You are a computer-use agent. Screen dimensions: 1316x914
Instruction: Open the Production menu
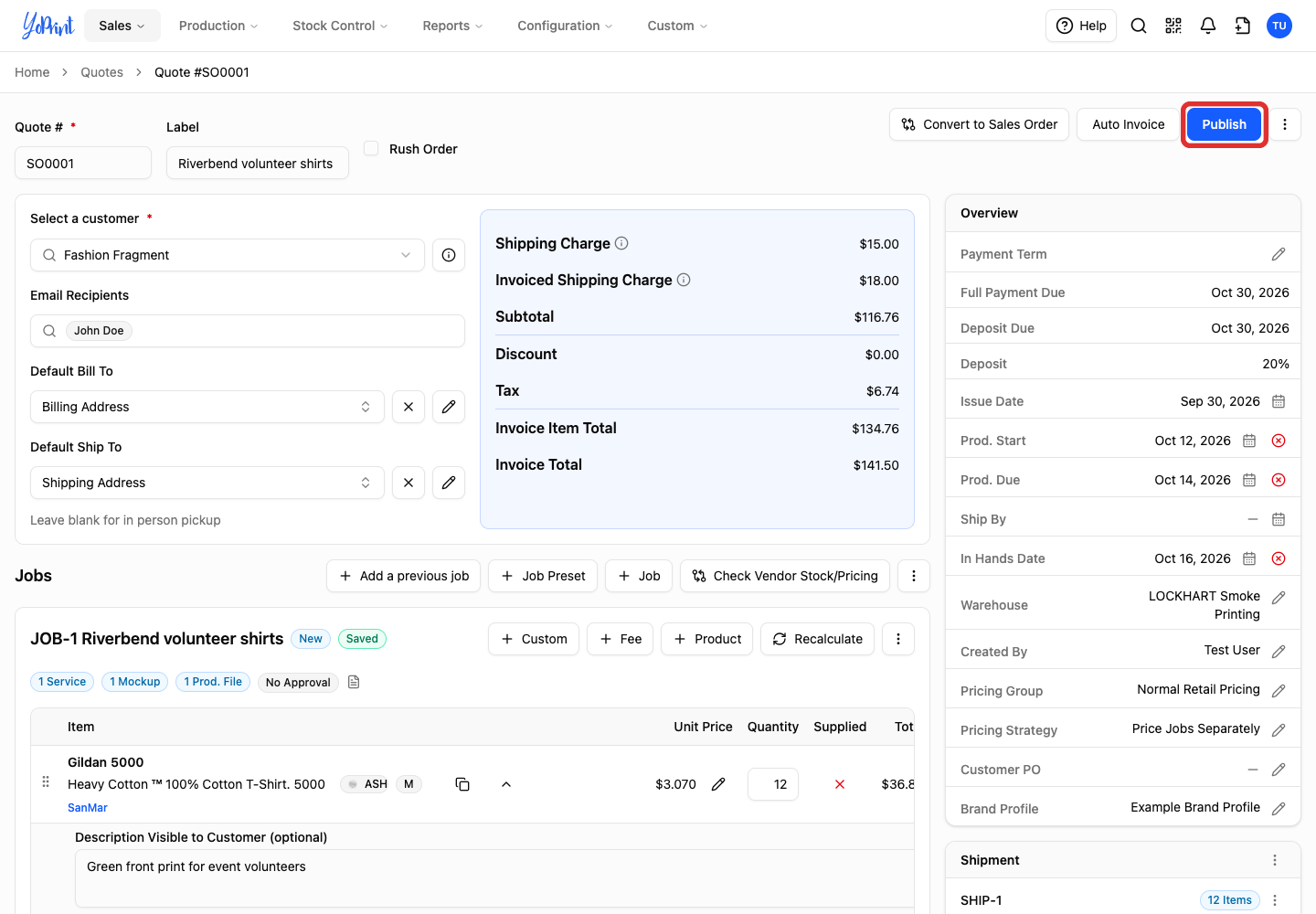[218, 26]
